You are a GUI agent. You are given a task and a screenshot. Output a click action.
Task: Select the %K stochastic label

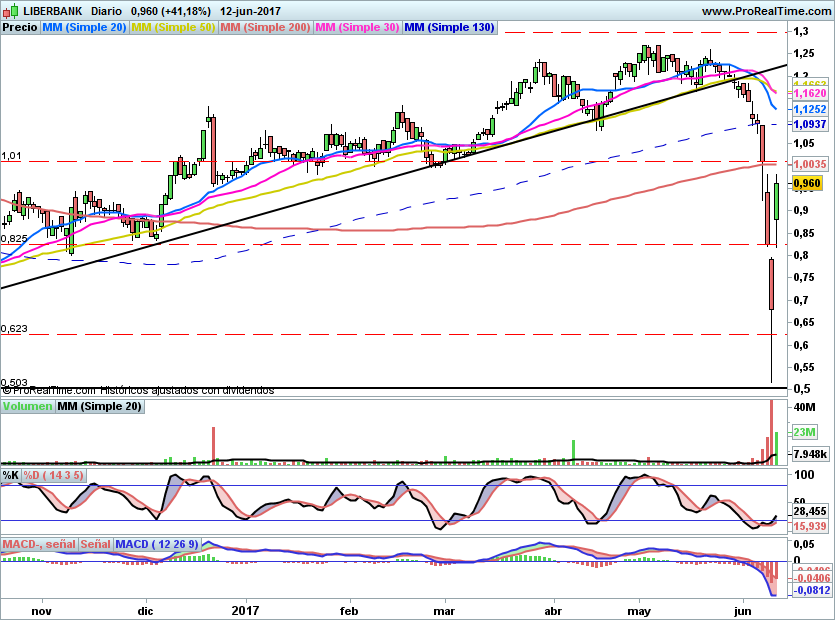point(11,475)
